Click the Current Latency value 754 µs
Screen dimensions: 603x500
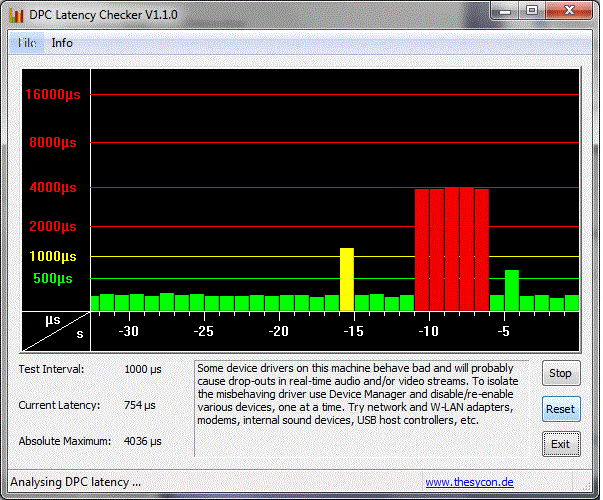coord(140,405)
